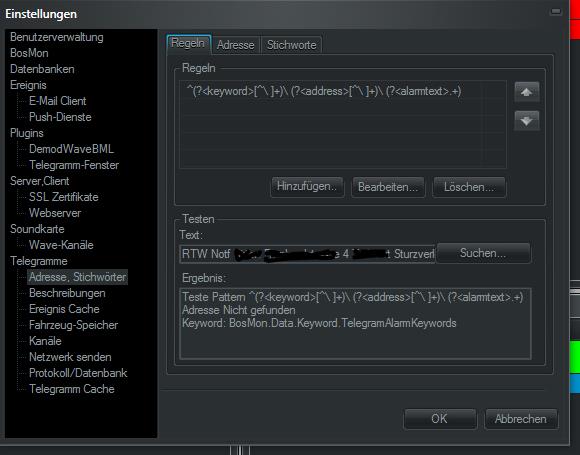
Task: Select Push-Dienste under Ereignis
Action: [x=60, y=117]
